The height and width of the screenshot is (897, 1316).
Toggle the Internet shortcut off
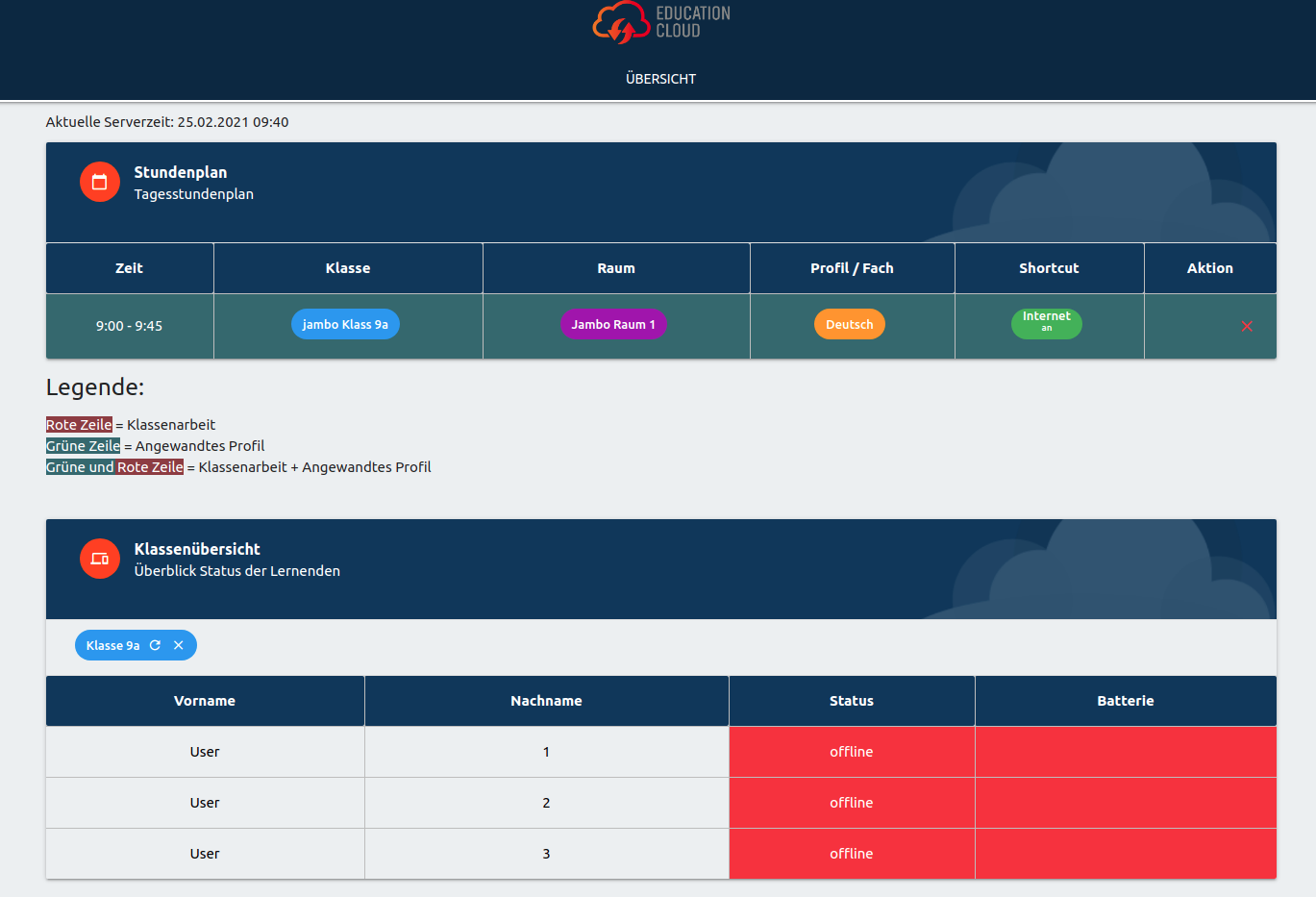pyautogui.click(x=1046, y=324)
